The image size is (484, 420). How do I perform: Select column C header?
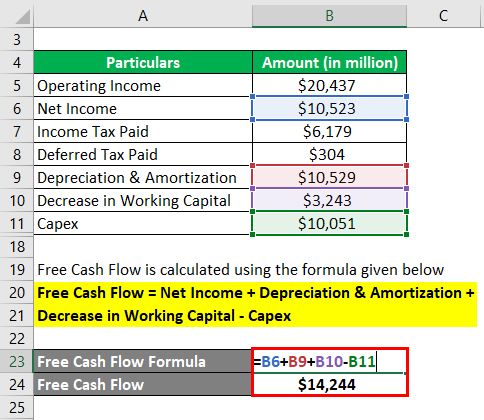click(x=443, y=15)
